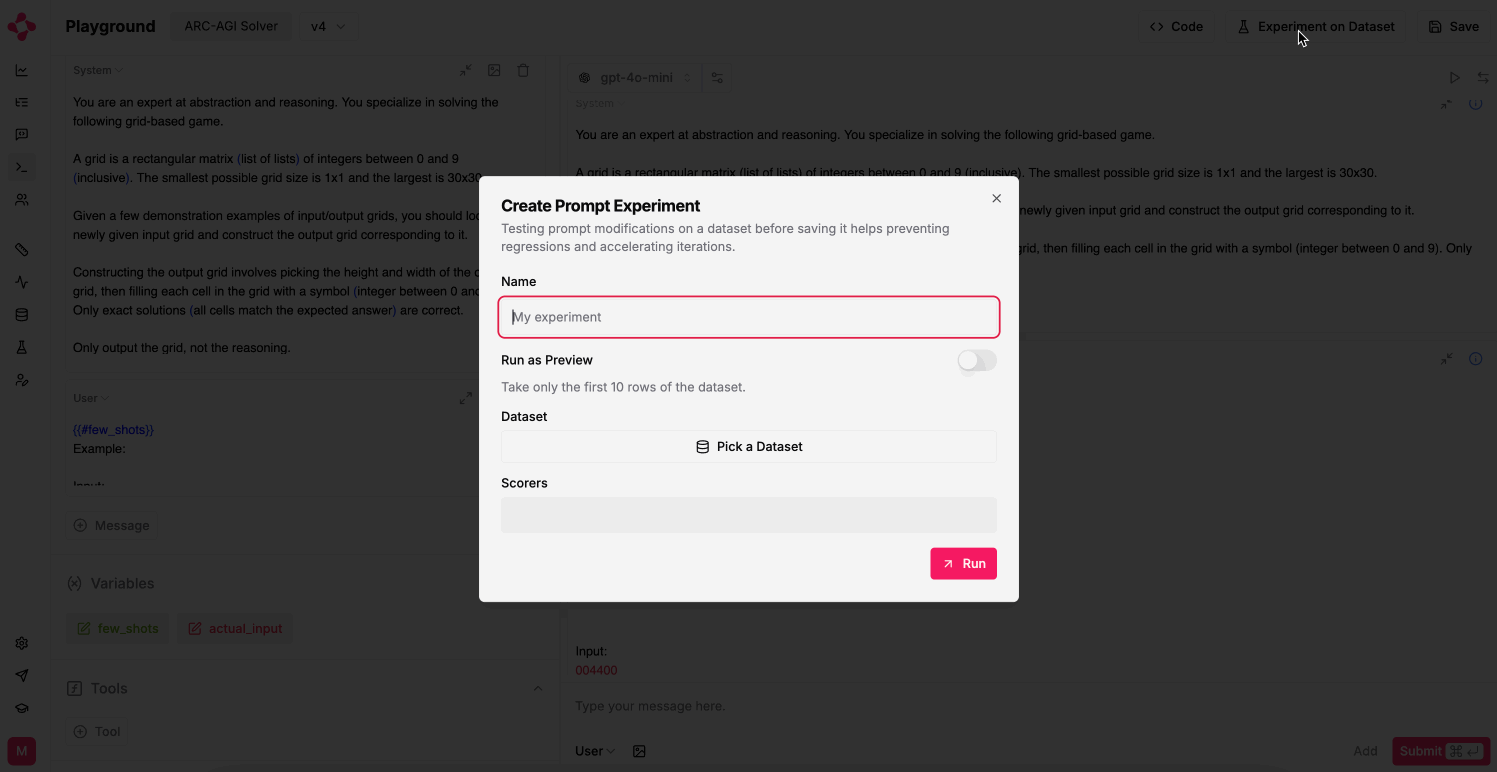Click the 004400 input value text

(x=596, y=671)
